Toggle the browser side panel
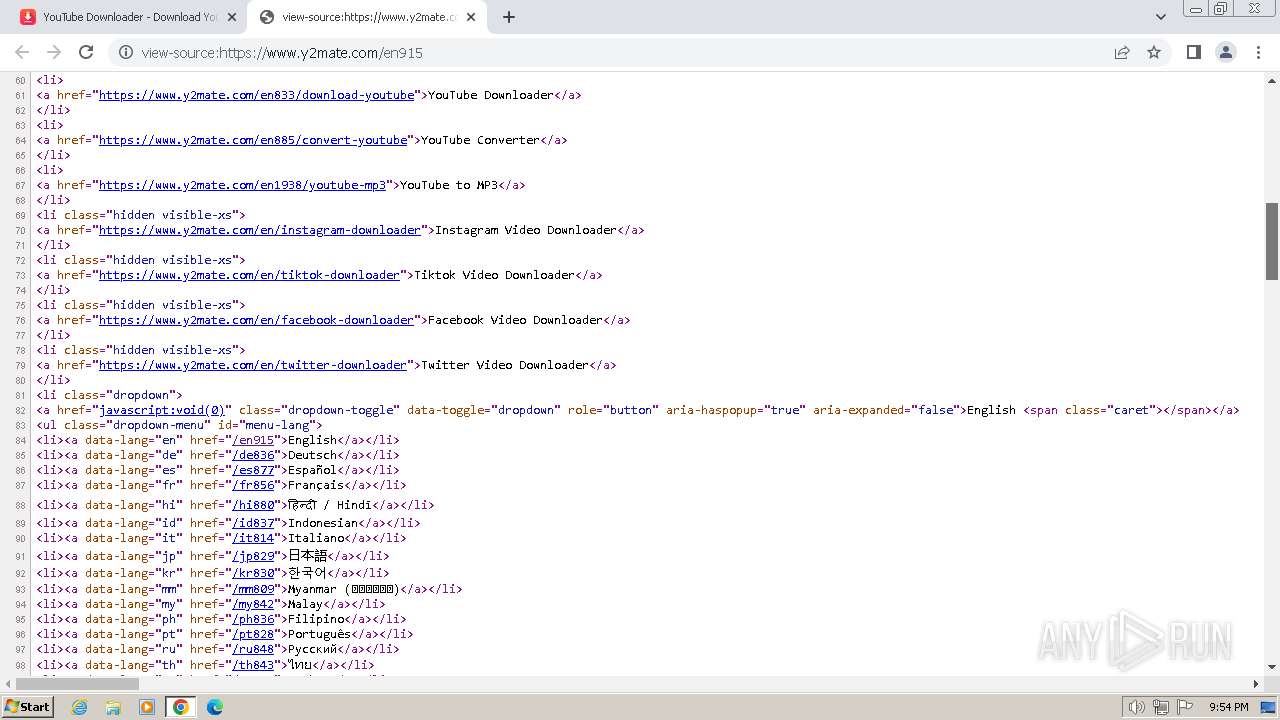This screenshot has width=1280, height=720. coord(1193,52)
